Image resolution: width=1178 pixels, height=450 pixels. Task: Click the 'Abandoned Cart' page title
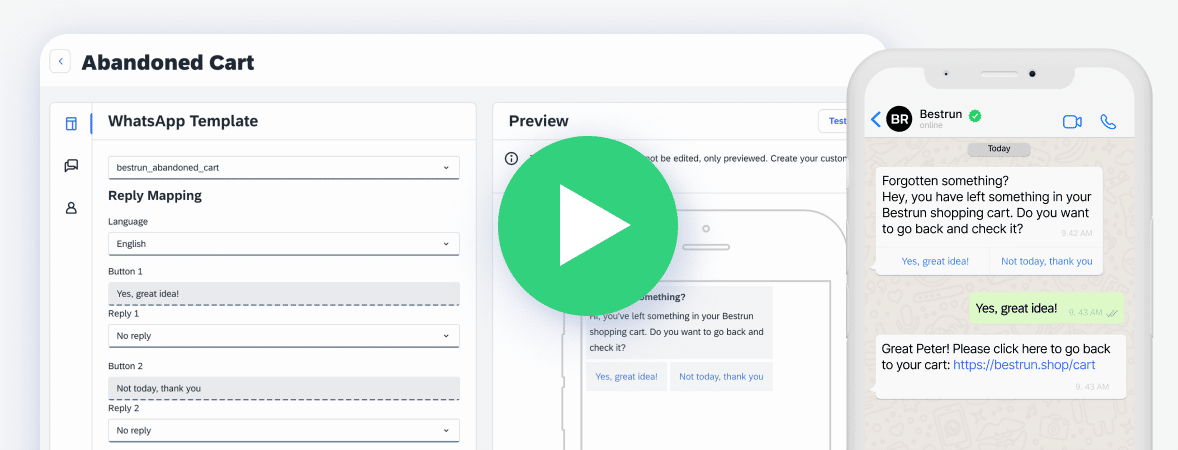[x=168, y=62]
